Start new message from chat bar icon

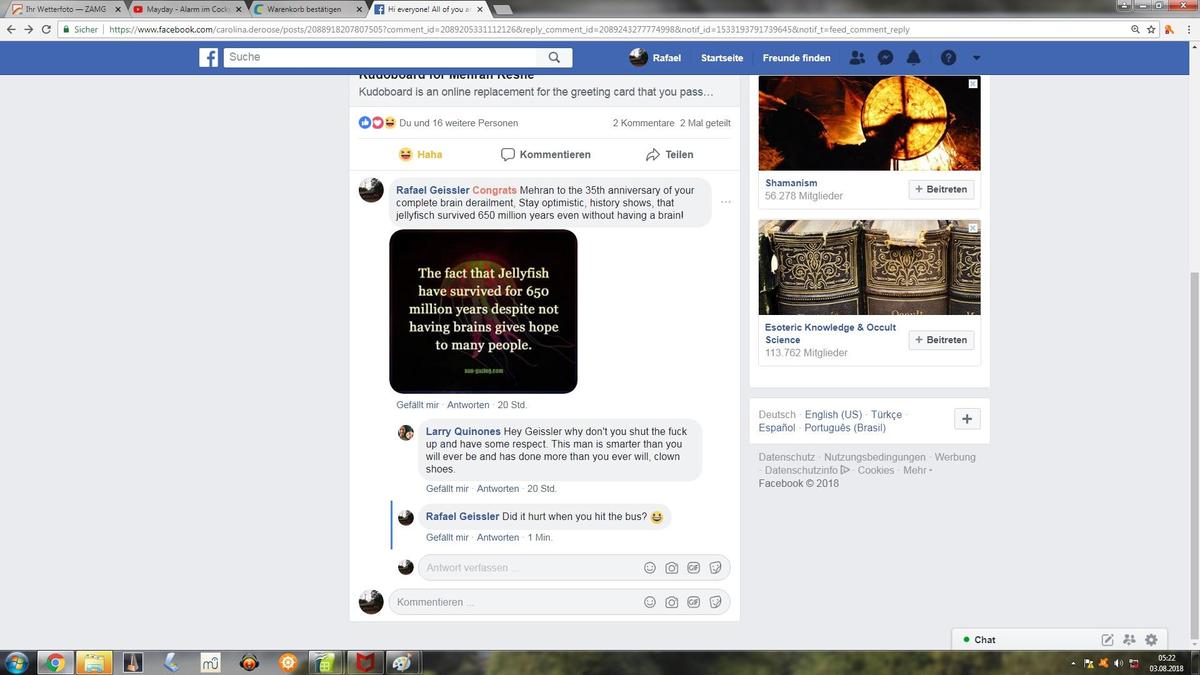click(1107, 640)
